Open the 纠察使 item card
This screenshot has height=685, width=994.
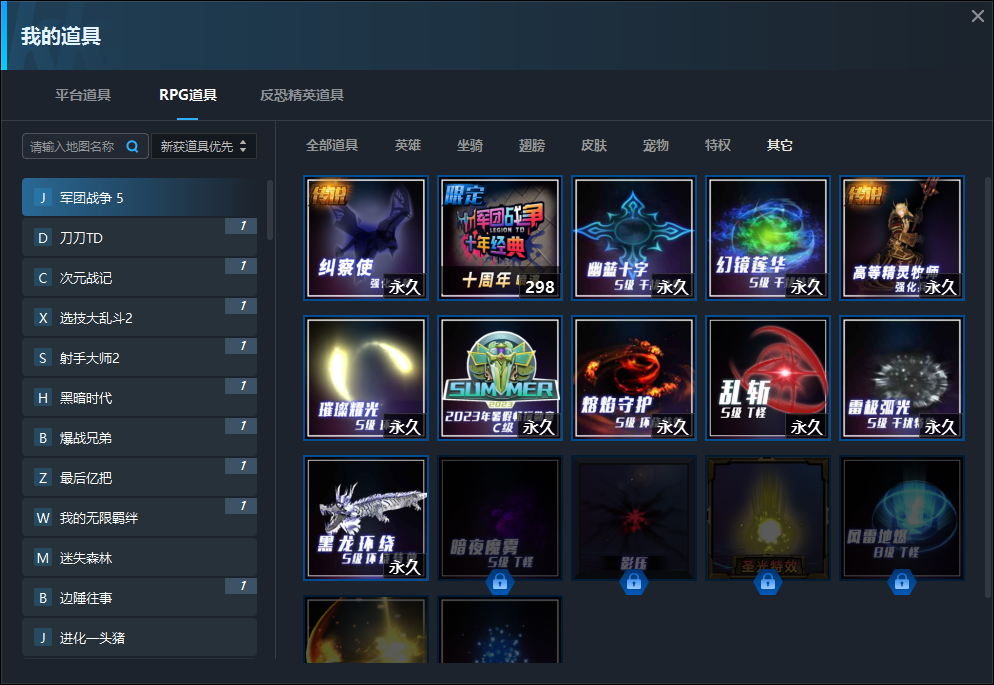pyautogui.click(x=366, y=238)
